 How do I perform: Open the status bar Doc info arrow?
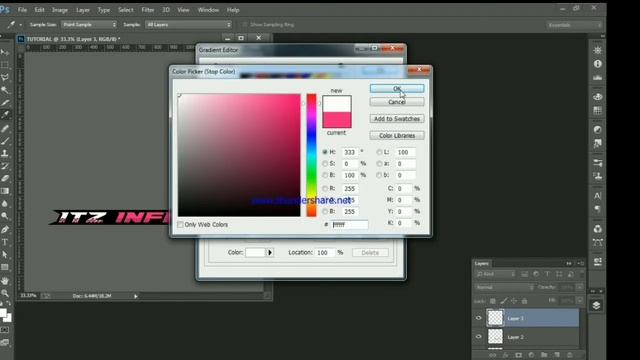coord(136,296)
